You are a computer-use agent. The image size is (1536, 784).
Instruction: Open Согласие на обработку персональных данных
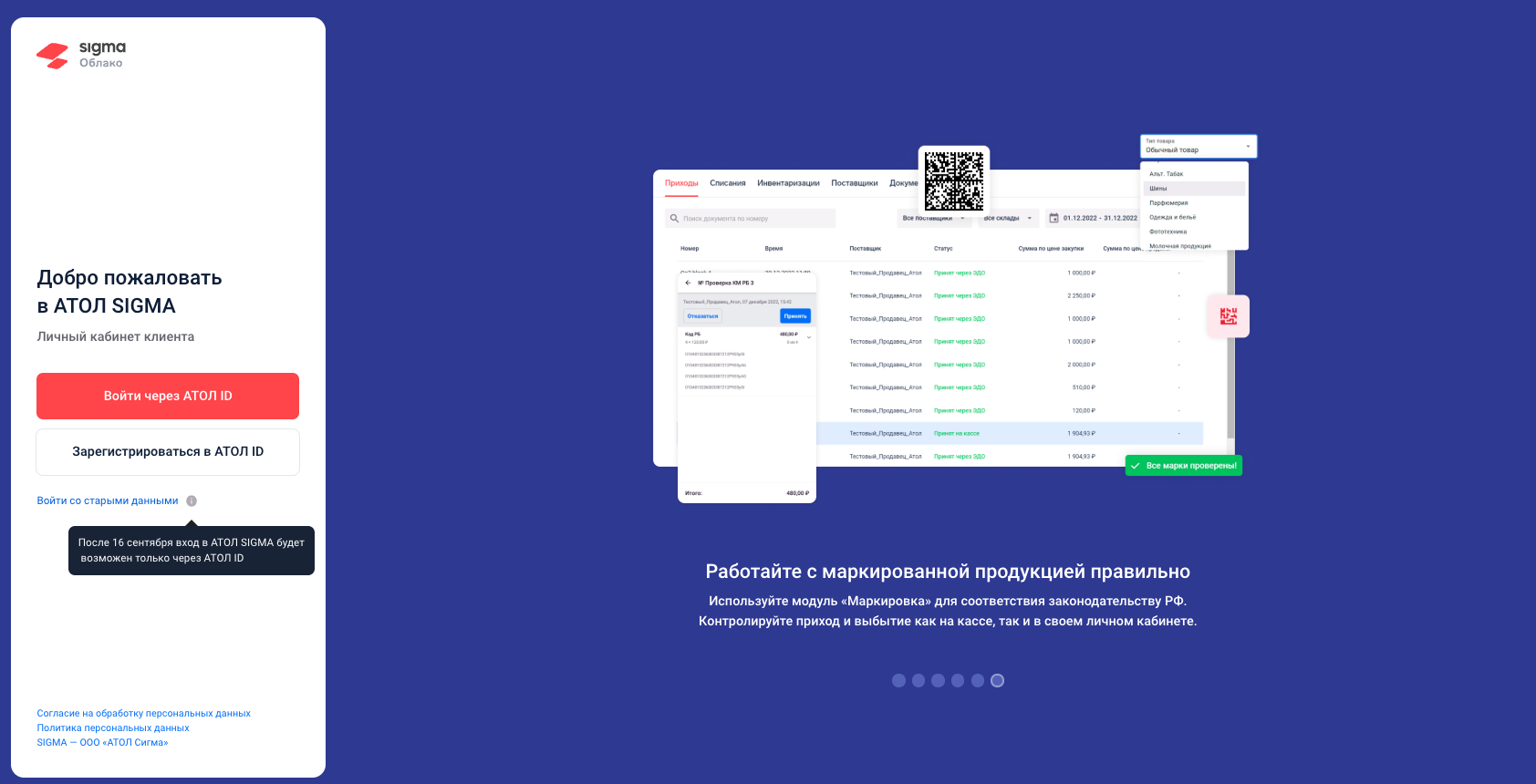(x=143, y=714)
